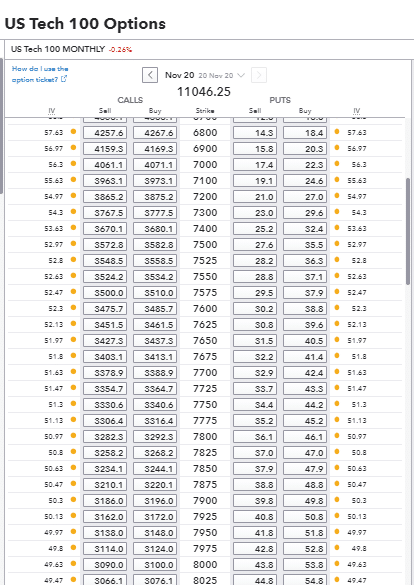Open the Nov 20 expiry dropdown
Image resolution: width=414 pixels, height=585 pixels.
point(205,75)
